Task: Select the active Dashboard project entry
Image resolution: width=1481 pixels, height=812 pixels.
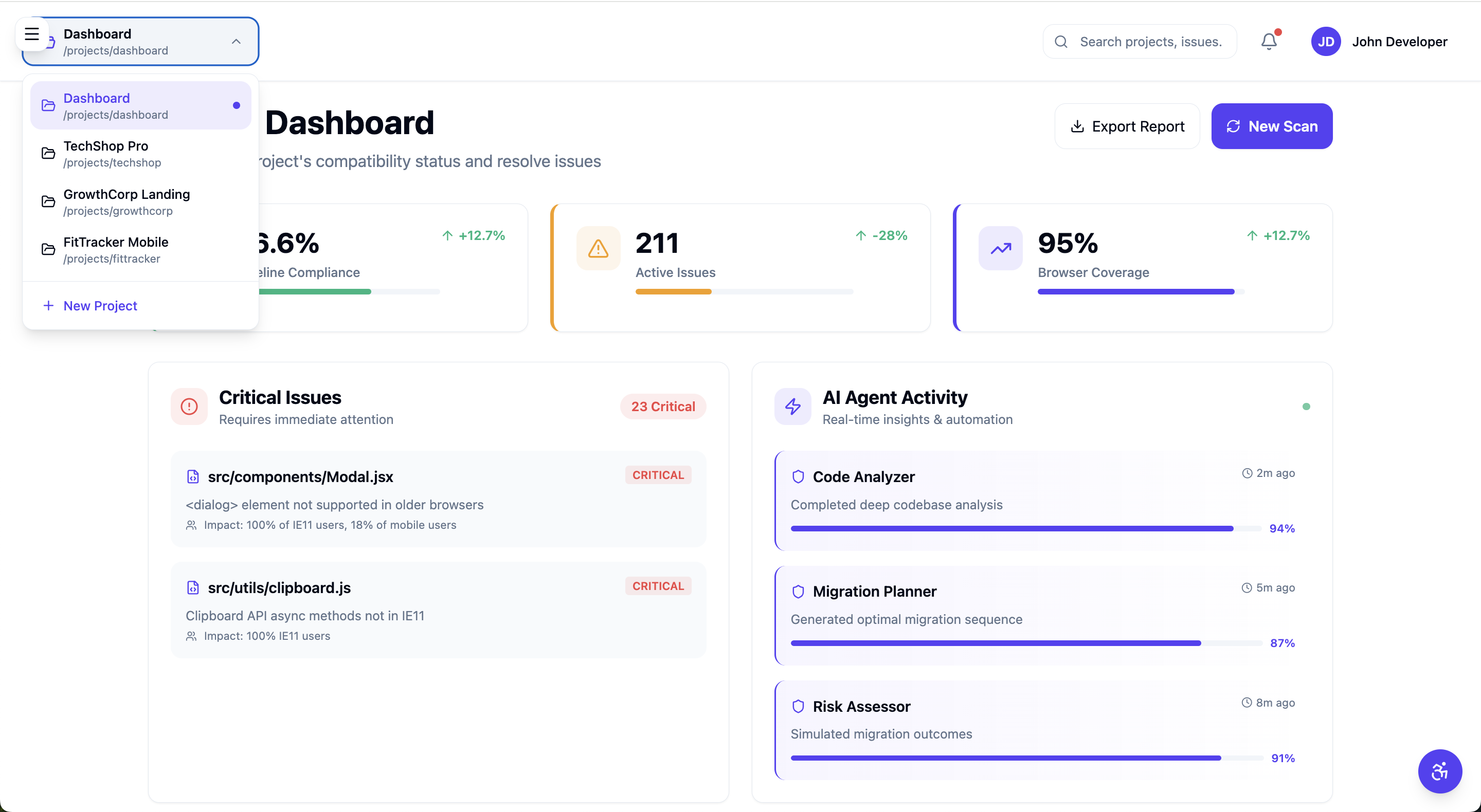Action: point(140,106)
